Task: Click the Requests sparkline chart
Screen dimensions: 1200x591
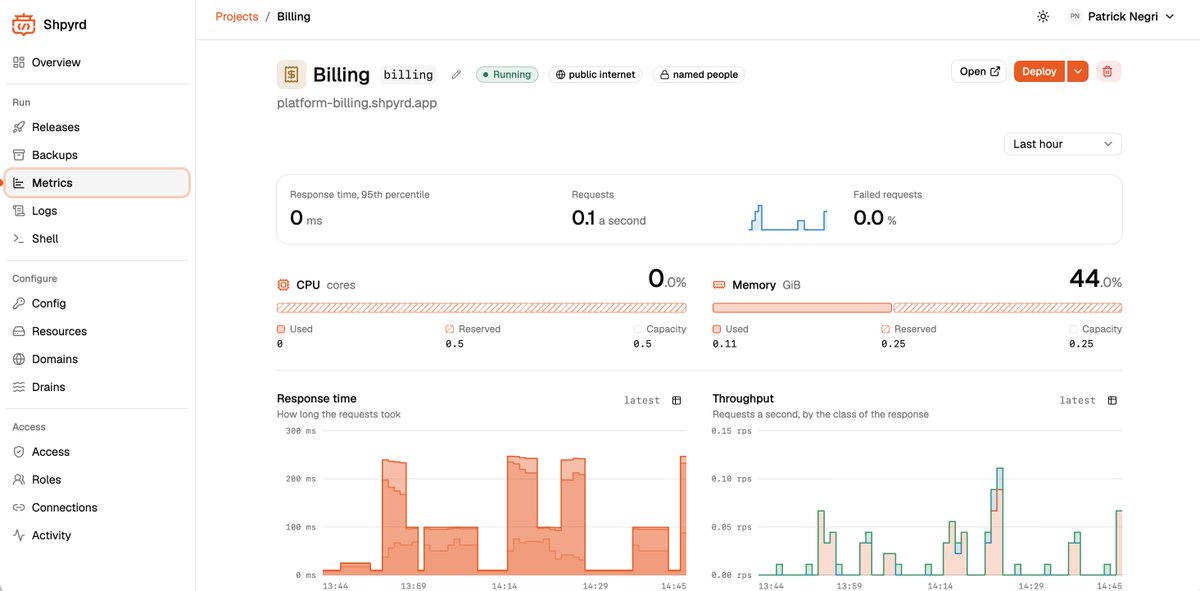Action: pos(789,217)
